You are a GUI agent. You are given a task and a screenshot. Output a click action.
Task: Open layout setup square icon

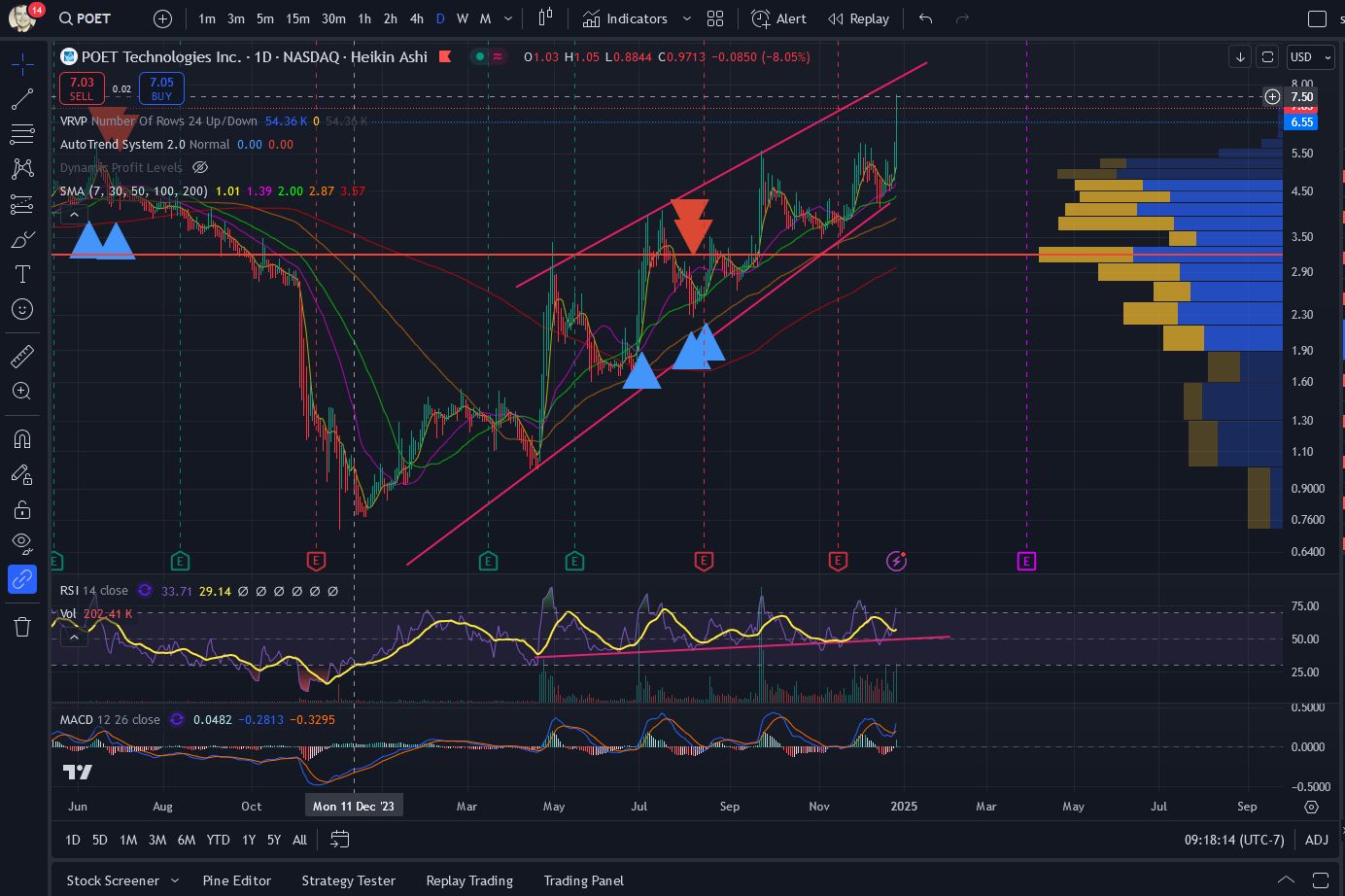1317,18
